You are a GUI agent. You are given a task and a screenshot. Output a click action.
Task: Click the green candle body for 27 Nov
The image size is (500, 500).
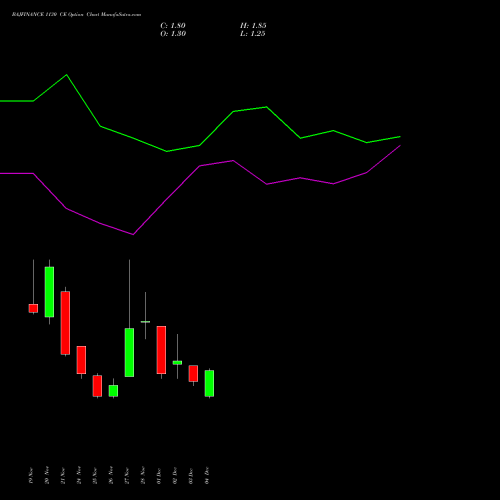(129, 353)
